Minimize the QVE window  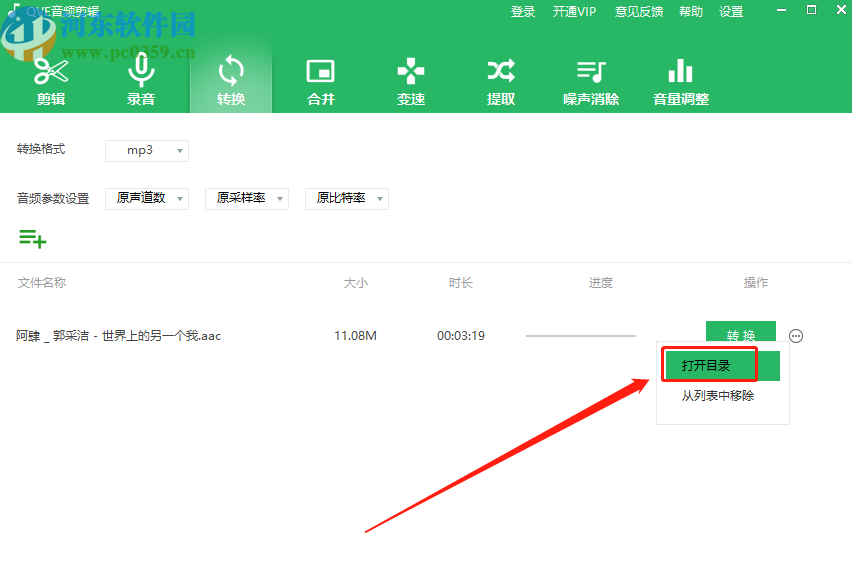781,10
